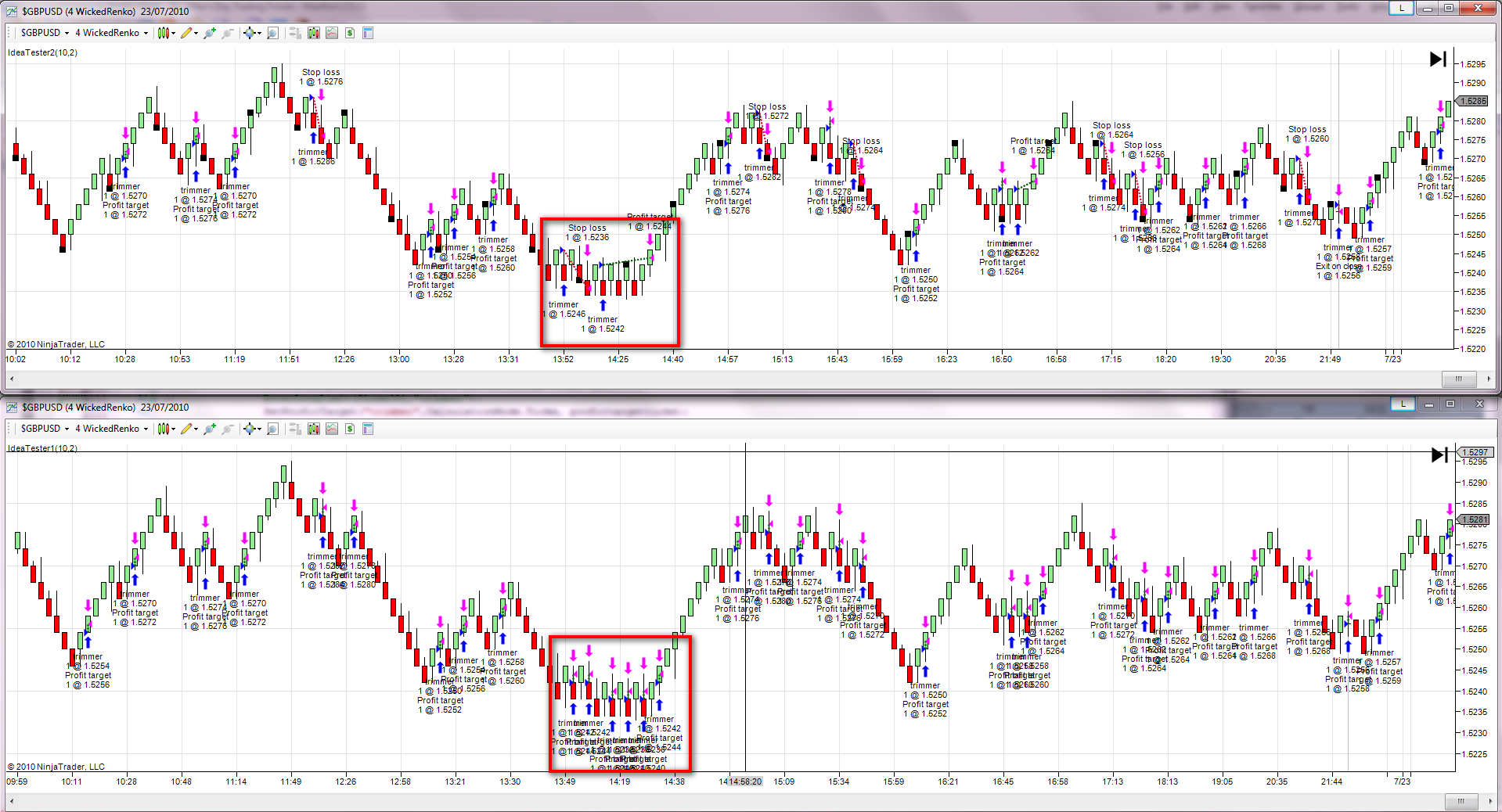The height and width of the screenshot is (812, 1502).
Task: Open draw tools dropdown arrow in top chart
Action: pyautogui.click(x=196, y=33)
